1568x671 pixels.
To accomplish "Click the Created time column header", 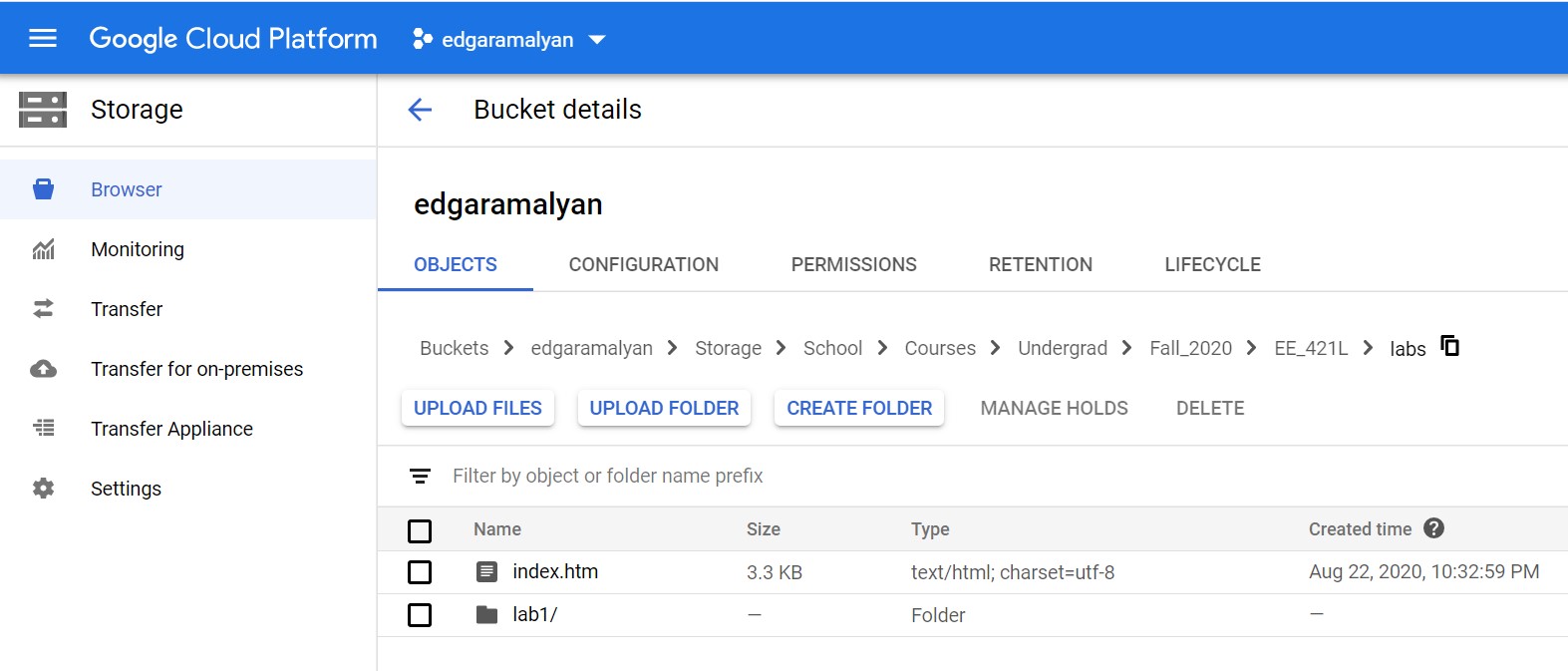I will pyautogui.click(x=1360, y=529).
